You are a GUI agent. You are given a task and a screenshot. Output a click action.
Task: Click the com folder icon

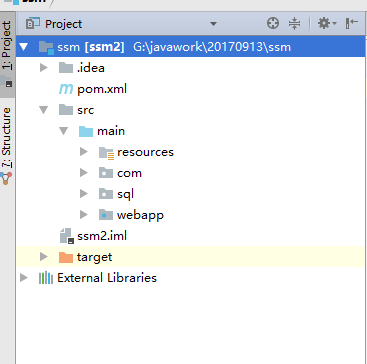pos(106,173)
